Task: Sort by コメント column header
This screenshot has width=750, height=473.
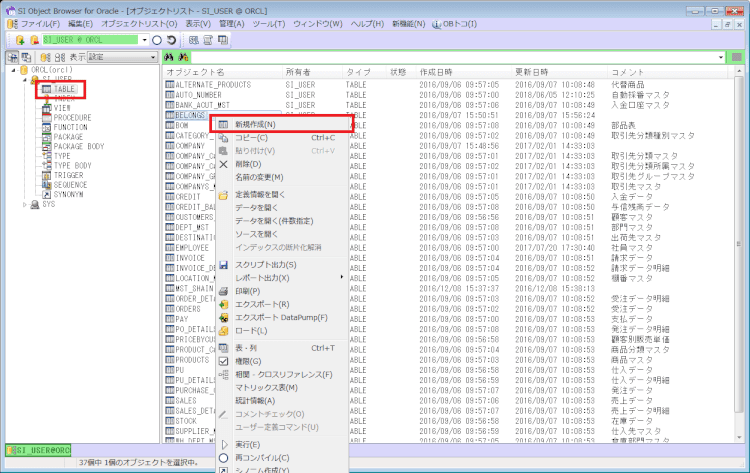Action: [x=667, y=72]
